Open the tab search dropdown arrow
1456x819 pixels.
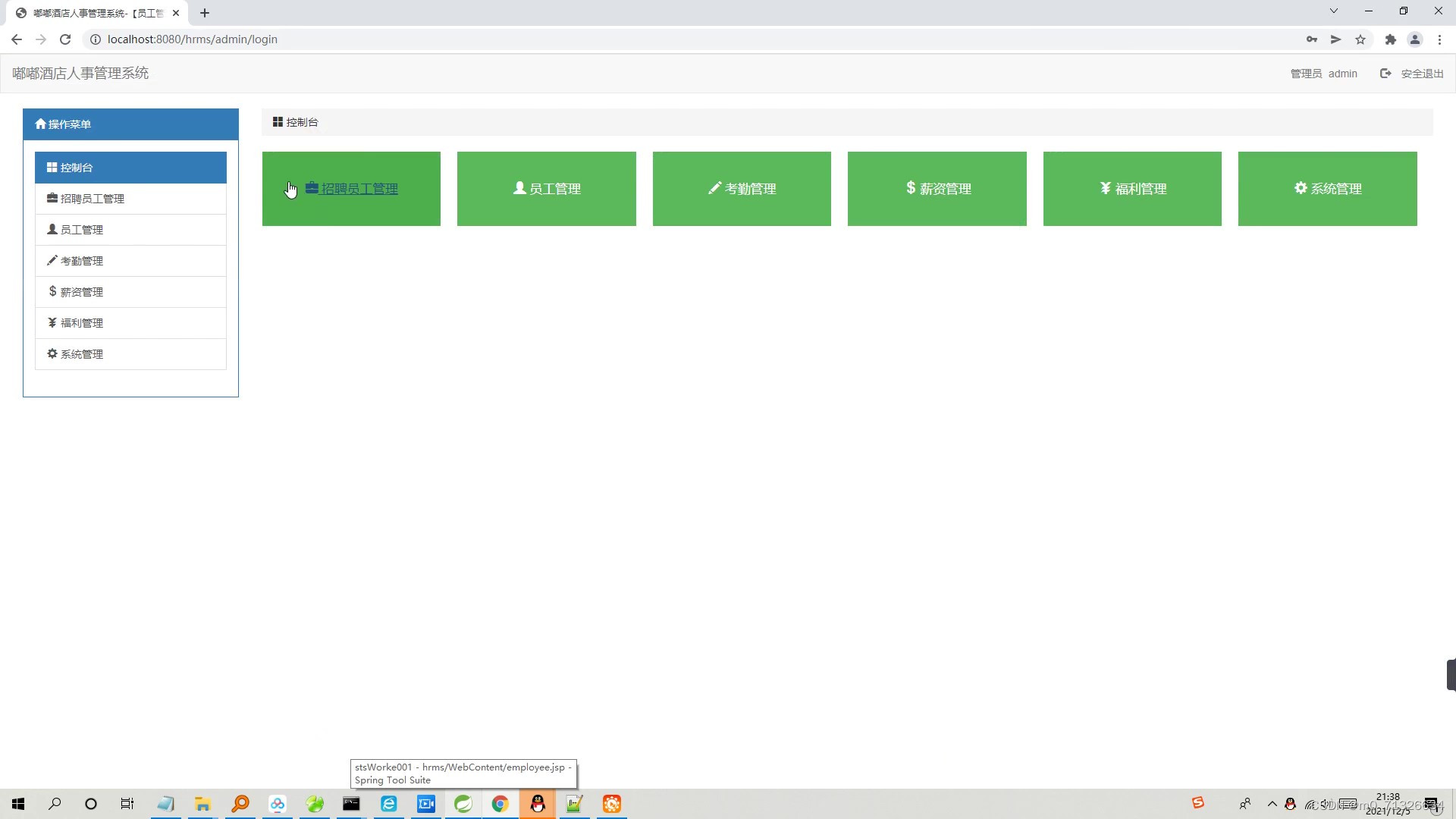(x=1333, y=11)
